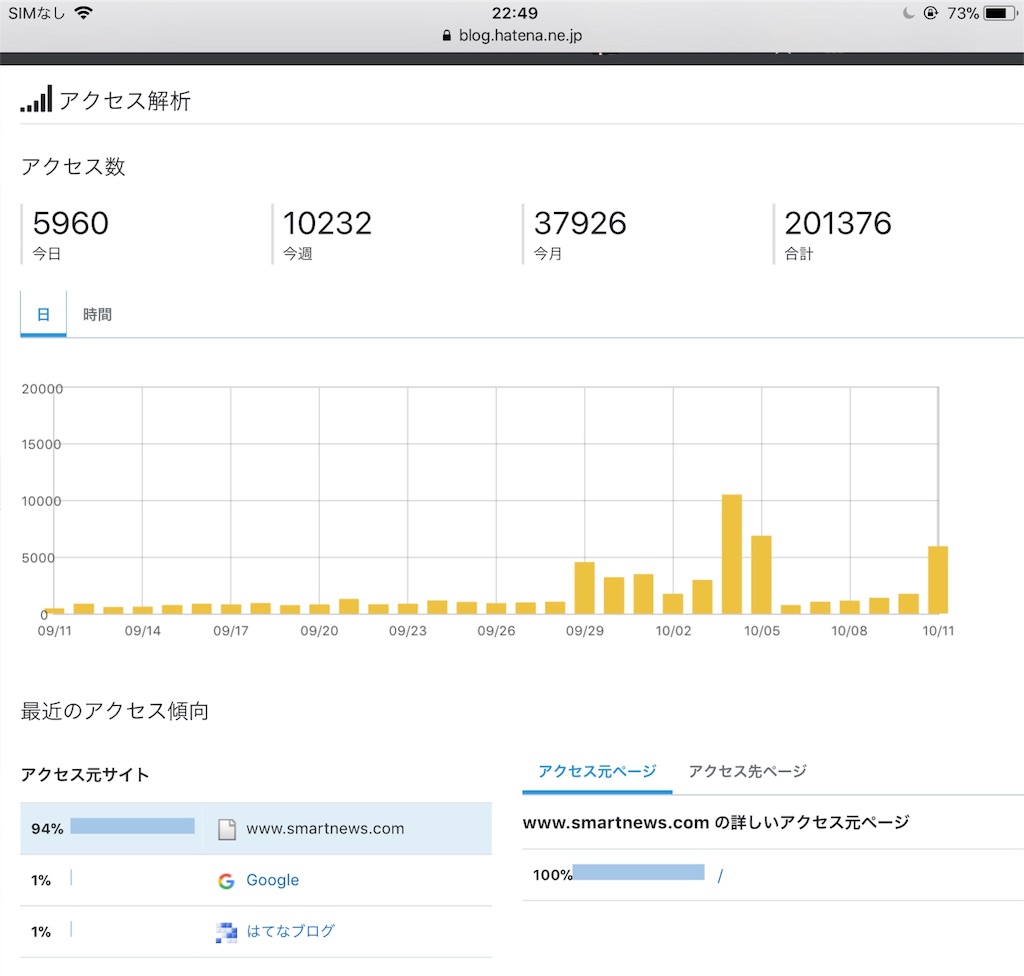Click the 最近のアクセス傾向 heading
Screen dimensions: 1024x976
tap(115, 711)
